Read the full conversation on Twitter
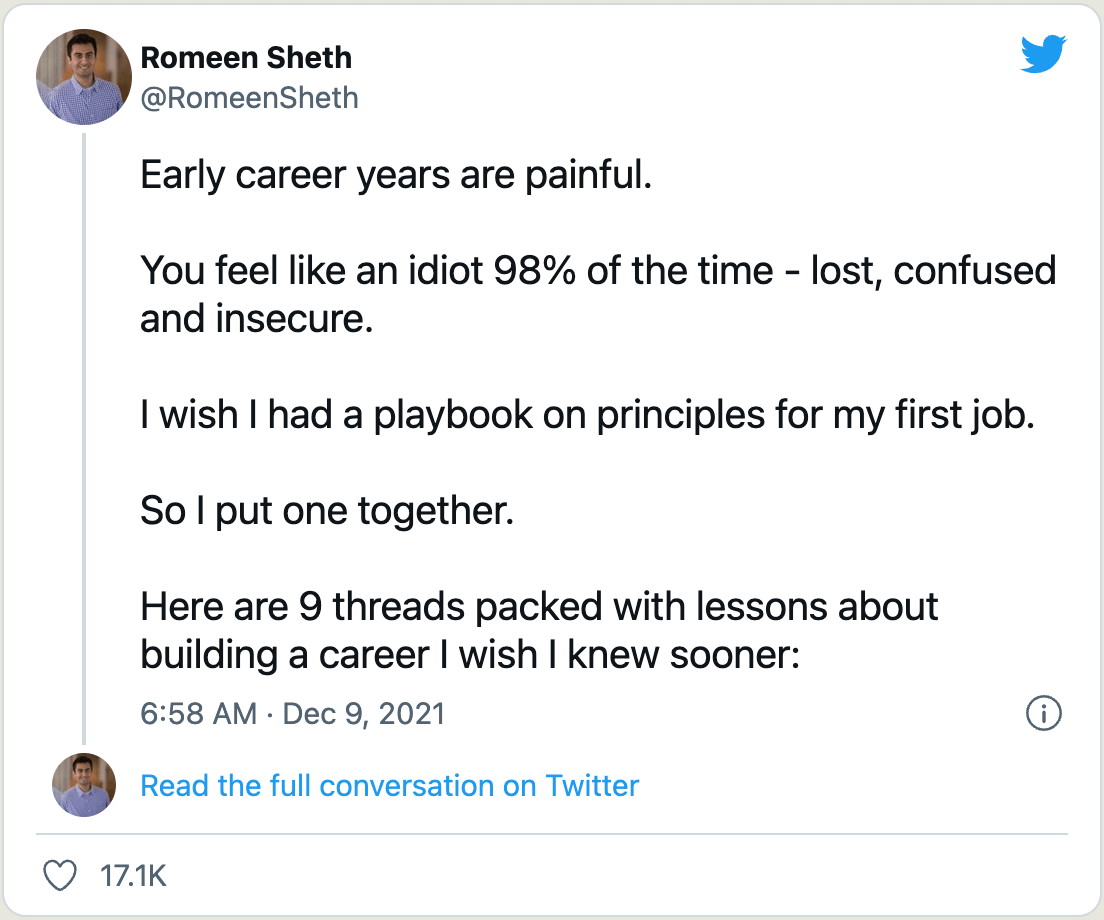Viewport: 1104px width, 920px height. [x=389, y=786]
